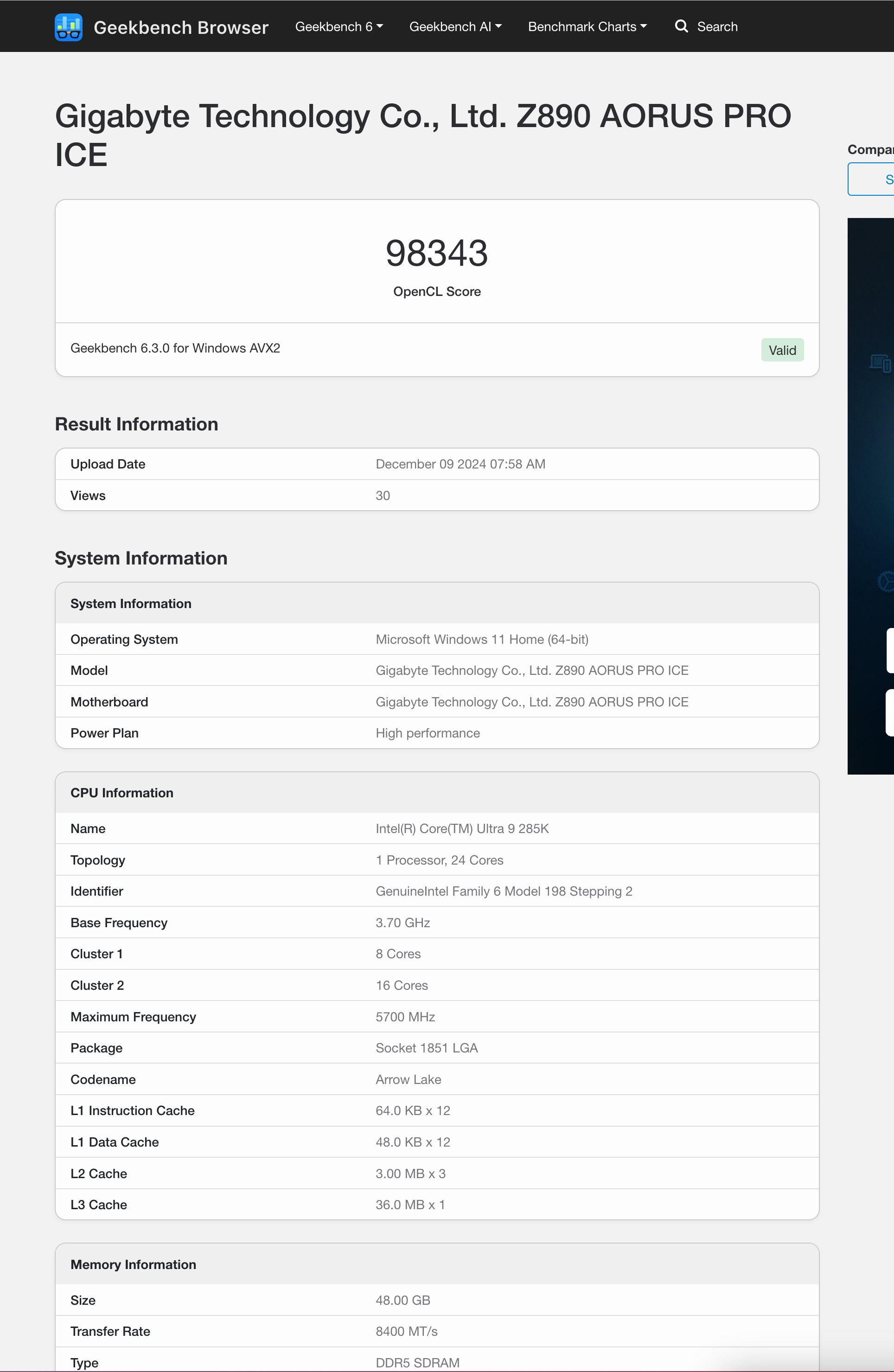Image resolution: width=894 pixels, height=1372 pixels.
Task: Click the Memory Information table header
Action: (x=437, y=1265)
